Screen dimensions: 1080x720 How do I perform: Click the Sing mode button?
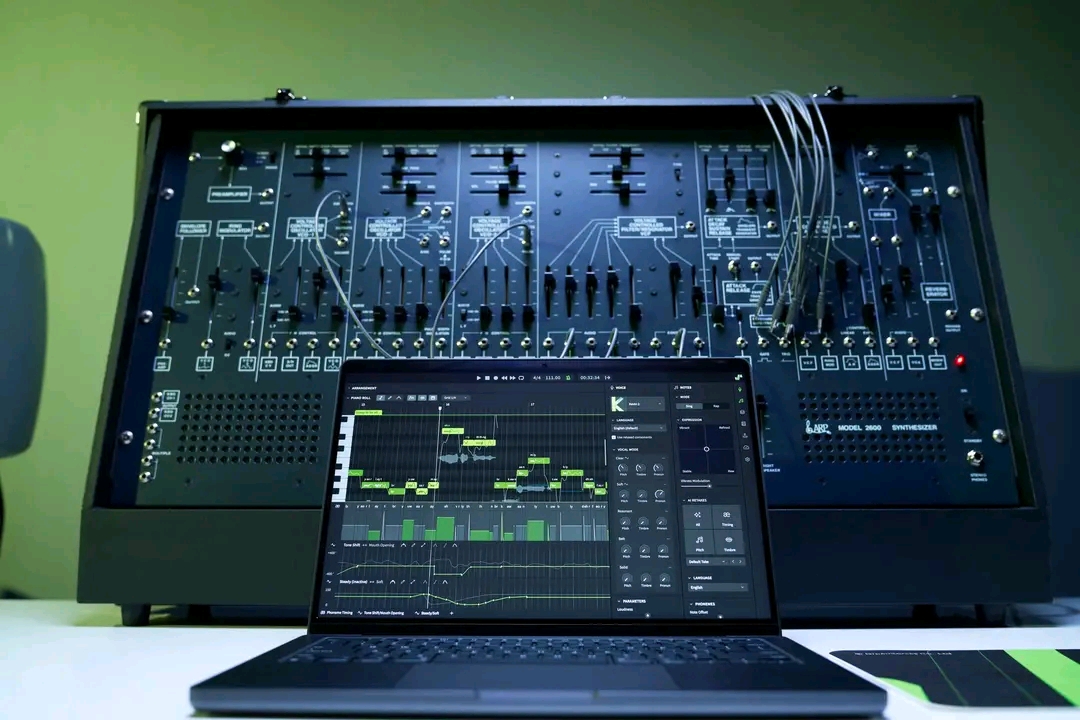[x=689, y=406]
